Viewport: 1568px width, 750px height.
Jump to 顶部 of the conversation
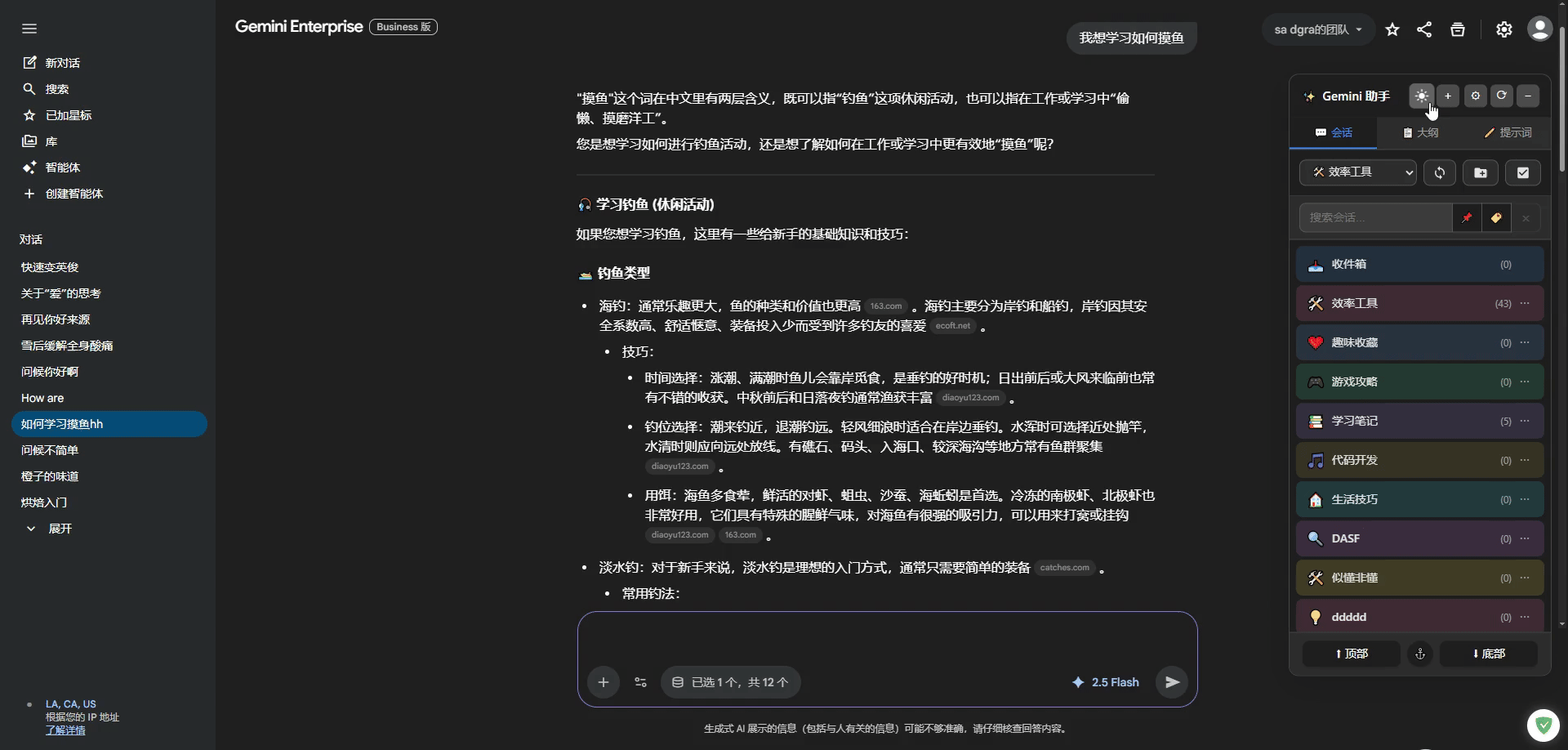1351,654
